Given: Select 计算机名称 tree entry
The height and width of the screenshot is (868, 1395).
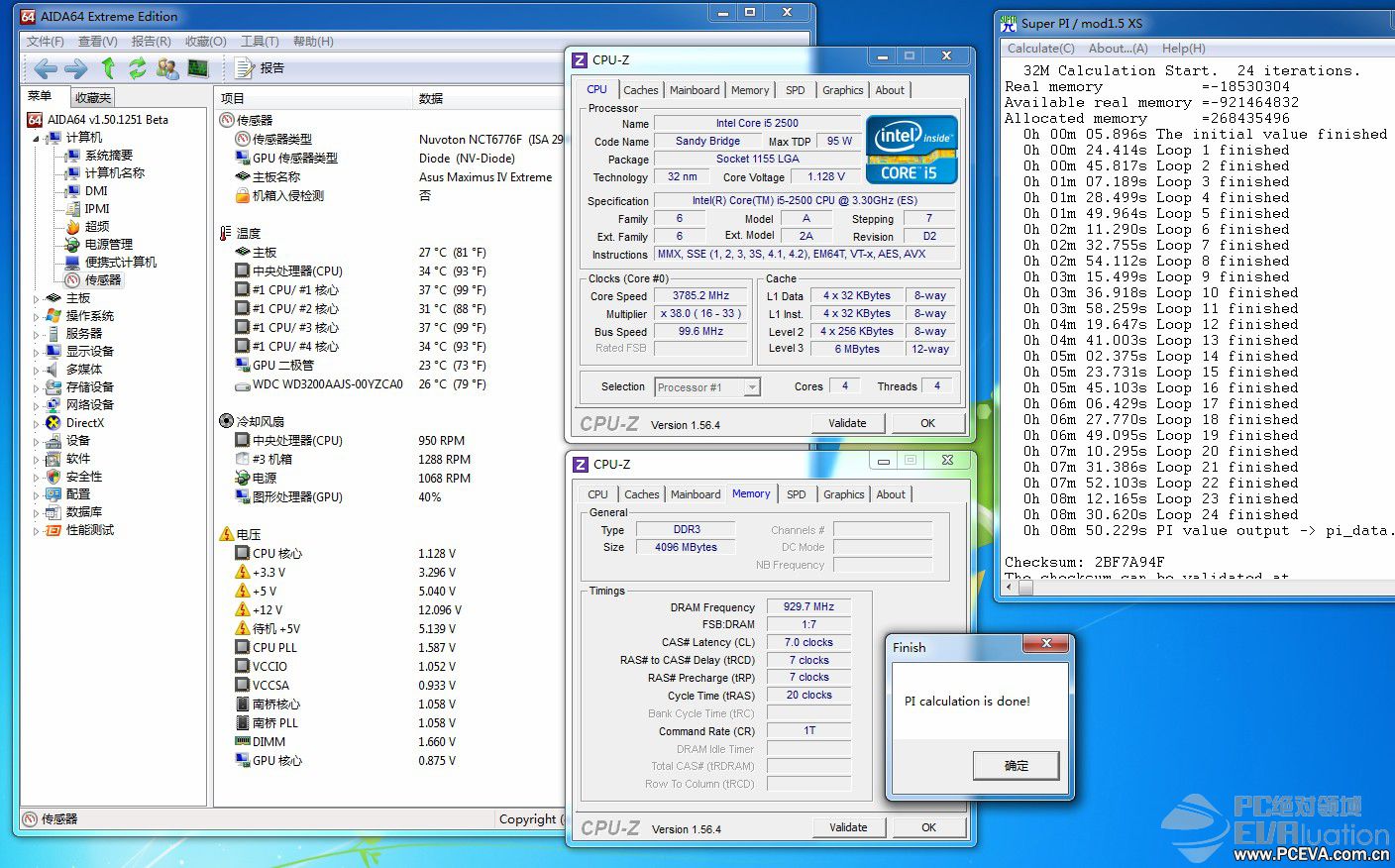Looking at the screenshot, I should click(115, 173).
